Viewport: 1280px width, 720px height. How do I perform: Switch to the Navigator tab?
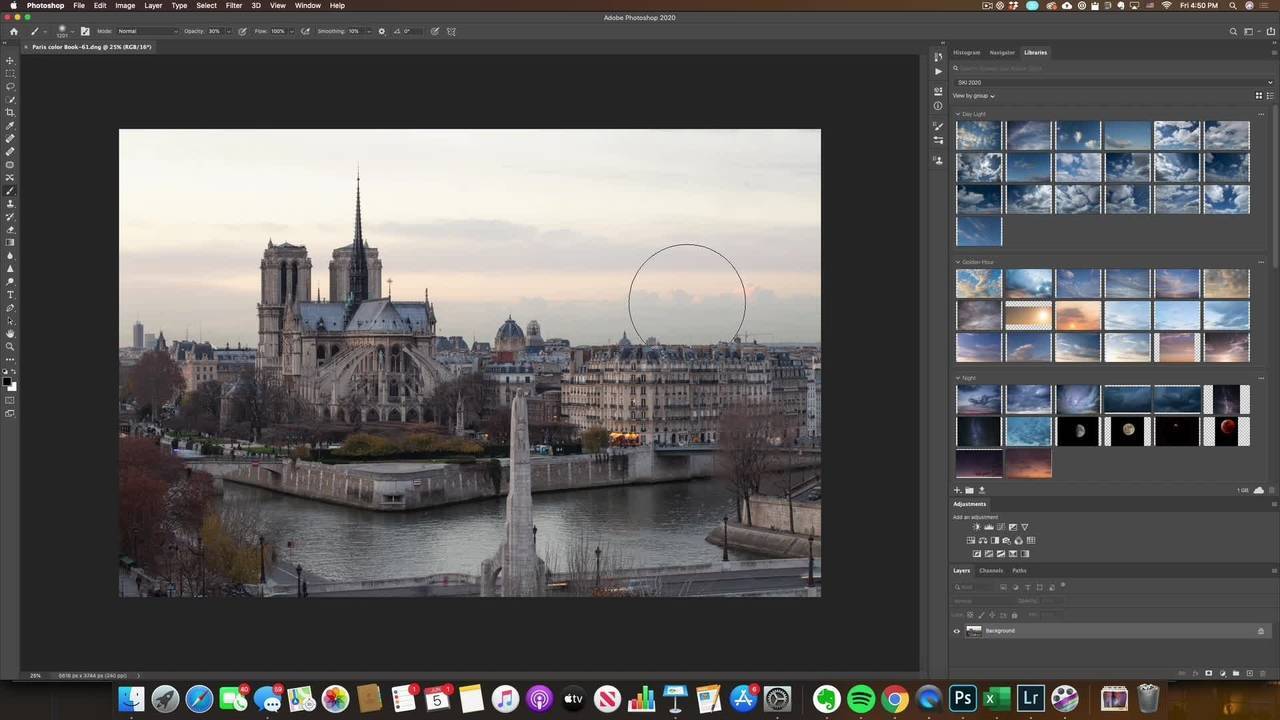[1002, 52]
